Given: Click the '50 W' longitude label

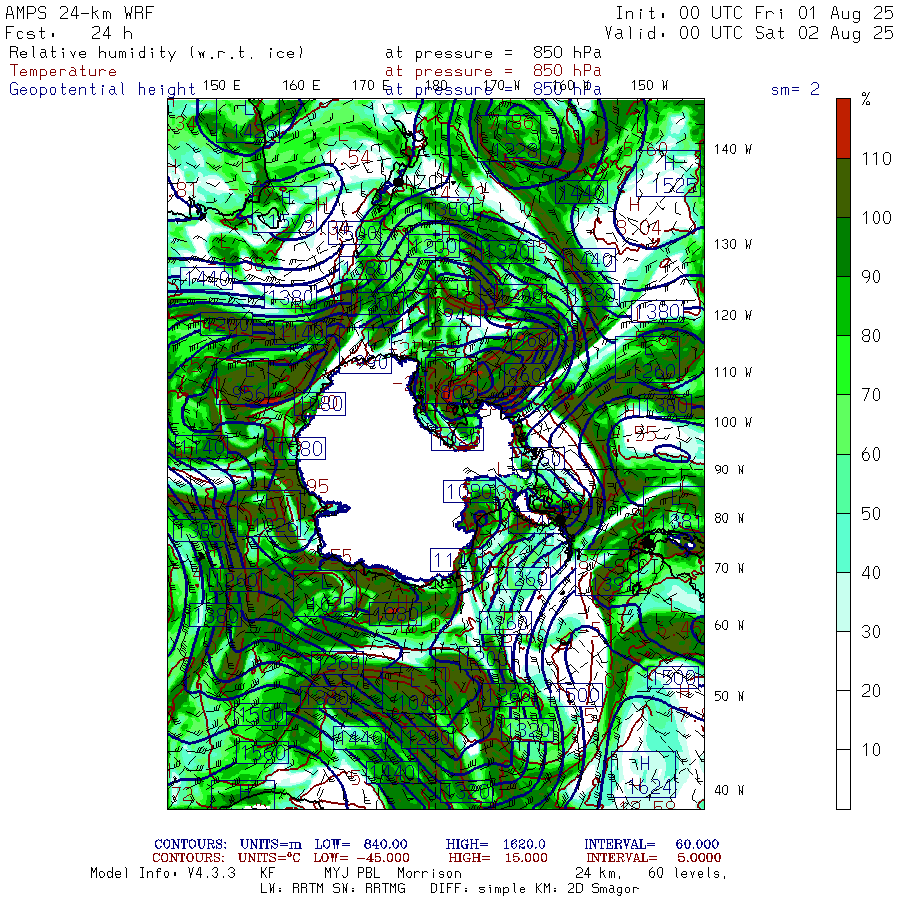Looking at the screenshot, I should tap(729, 697).
